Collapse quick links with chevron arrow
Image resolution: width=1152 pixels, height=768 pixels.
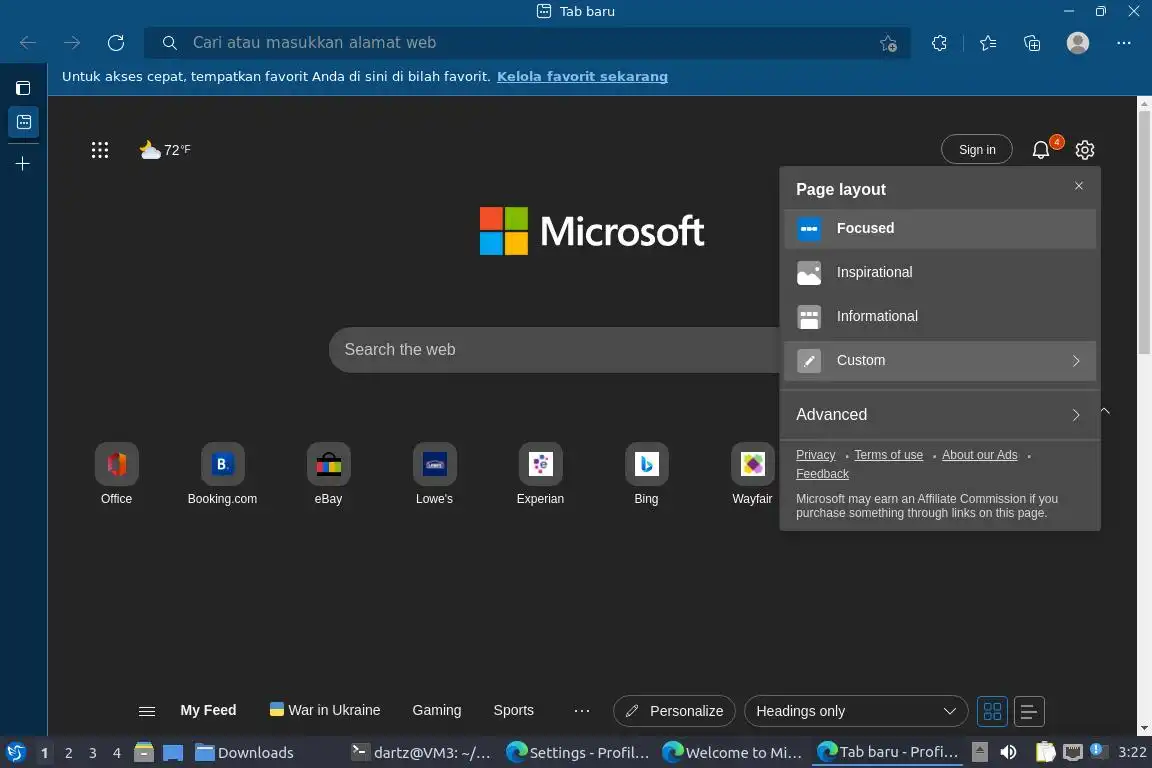point(1105,411)
